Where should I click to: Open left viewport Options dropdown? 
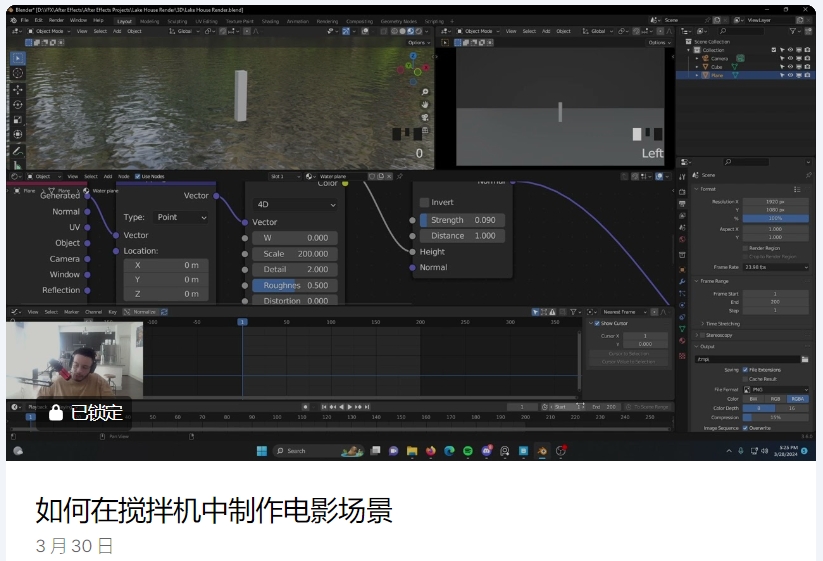click(x=418, y=43)
